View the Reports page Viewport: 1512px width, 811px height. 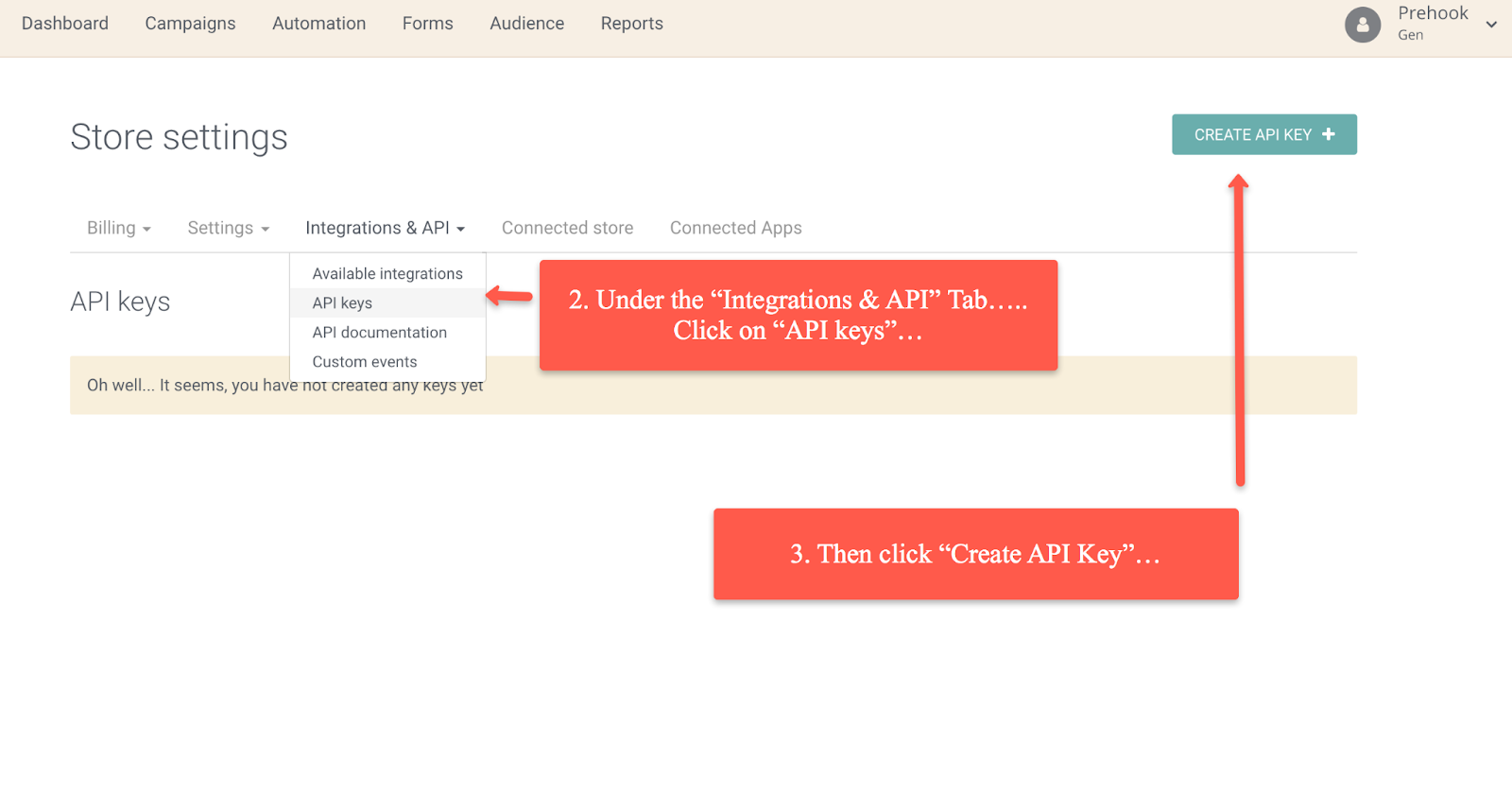point(632,24)
